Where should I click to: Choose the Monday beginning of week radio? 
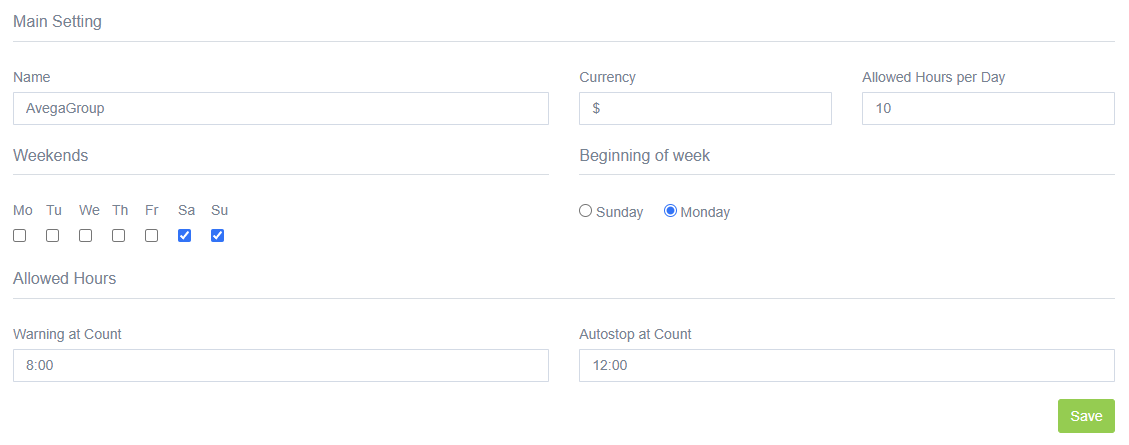[671, 211]
